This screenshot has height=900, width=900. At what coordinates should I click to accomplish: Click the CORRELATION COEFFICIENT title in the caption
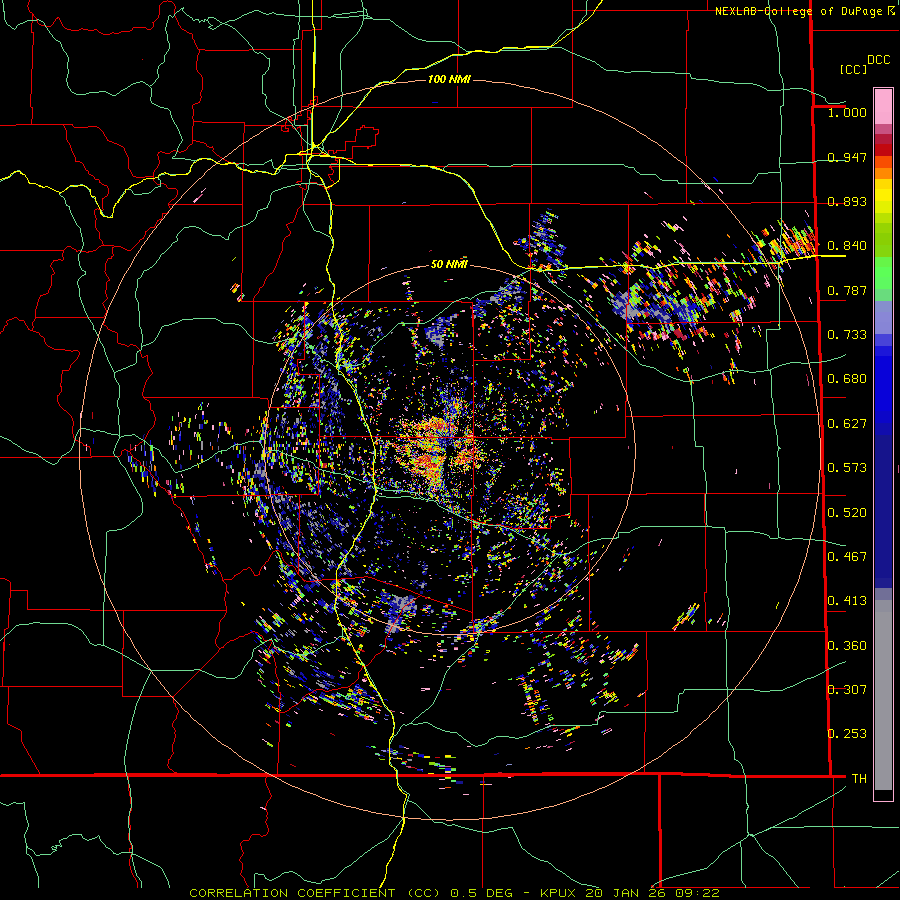(292, 893)
